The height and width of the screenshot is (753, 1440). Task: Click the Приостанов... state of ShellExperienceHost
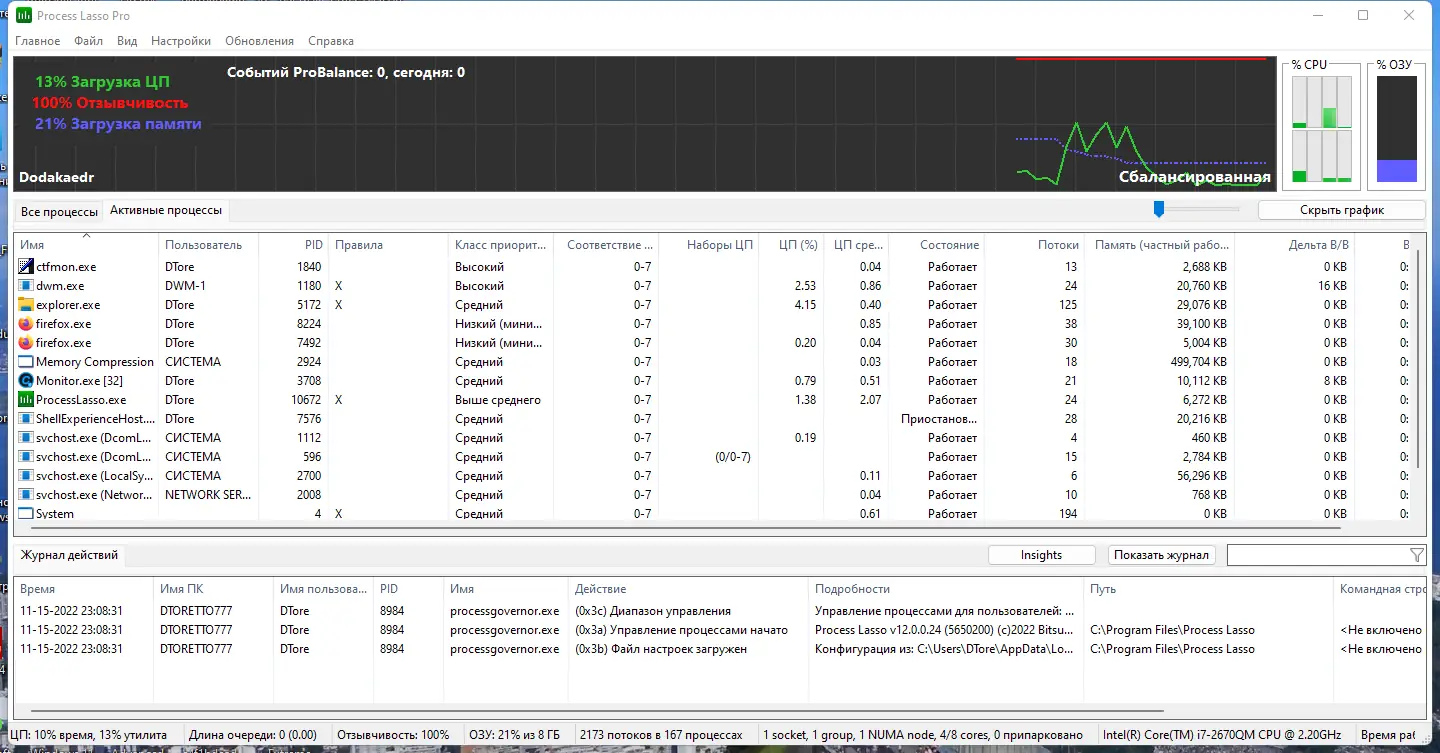click(x=939, y=419)
